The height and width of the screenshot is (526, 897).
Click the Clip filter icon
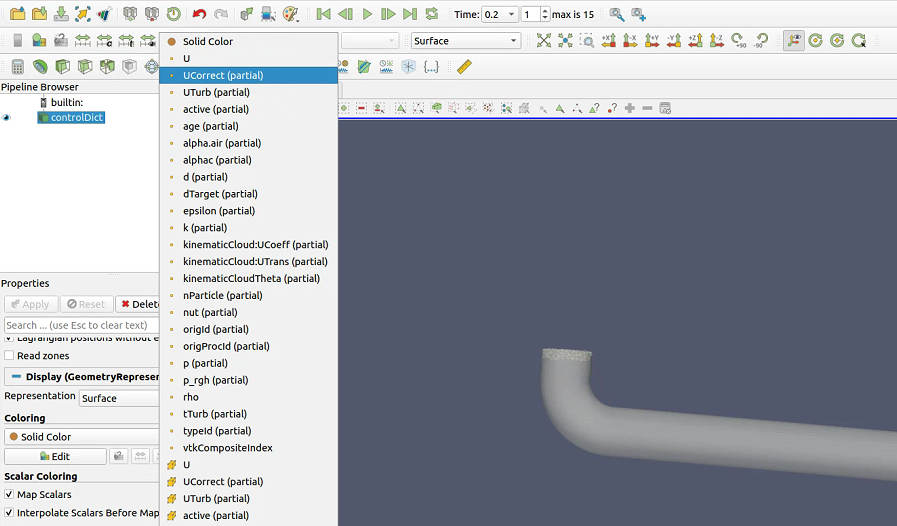[62, 67]
